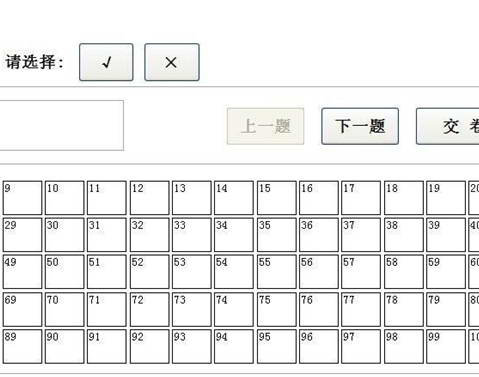The width and height of the screenshot is (479, 377).
Task: Open question 29 cell
Action: (22, 235)
